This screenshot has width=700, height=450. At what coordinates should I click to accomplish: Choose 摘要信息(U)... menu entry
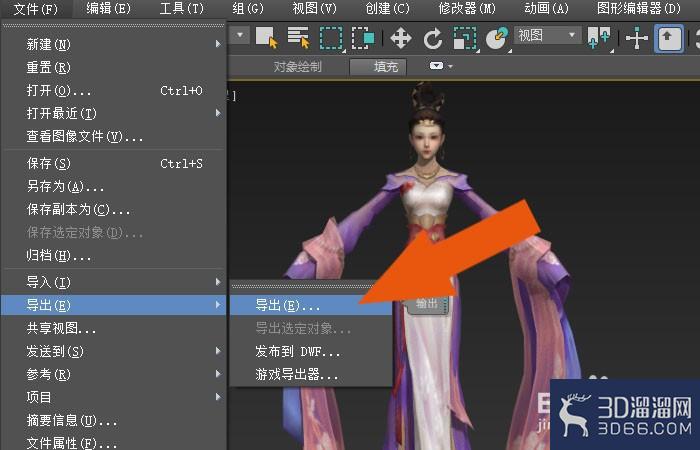114,420
